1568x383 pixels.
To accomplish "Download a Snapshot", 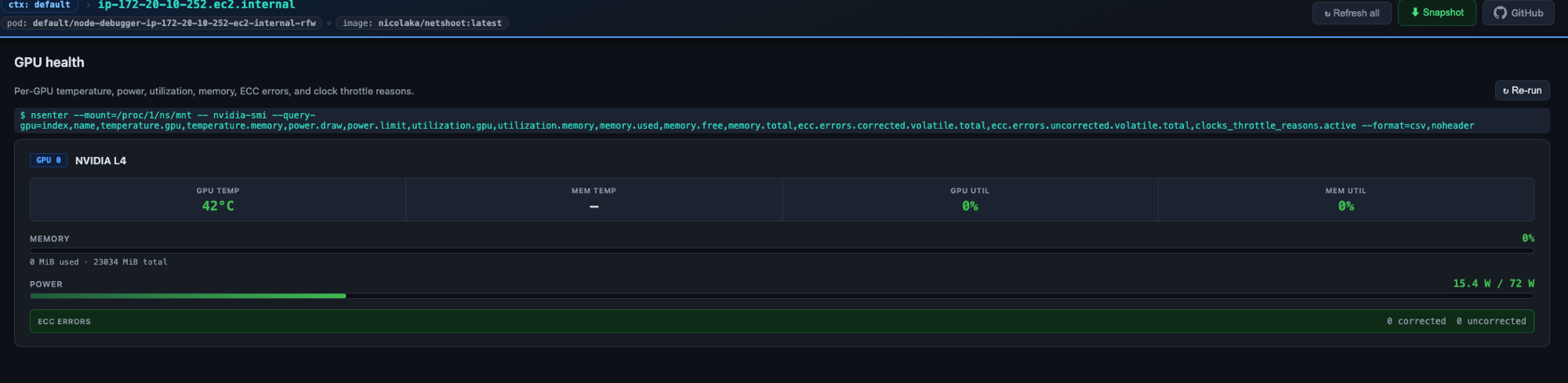I will pyautogui.click(x=1436, y=13).
